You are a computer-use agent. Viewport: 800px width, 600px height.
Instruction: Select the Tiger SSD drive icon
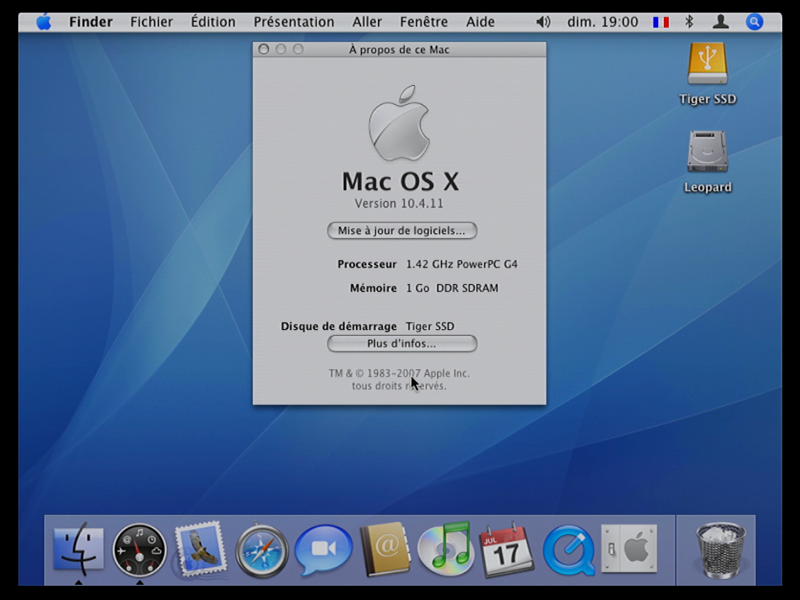coord(708,64)
